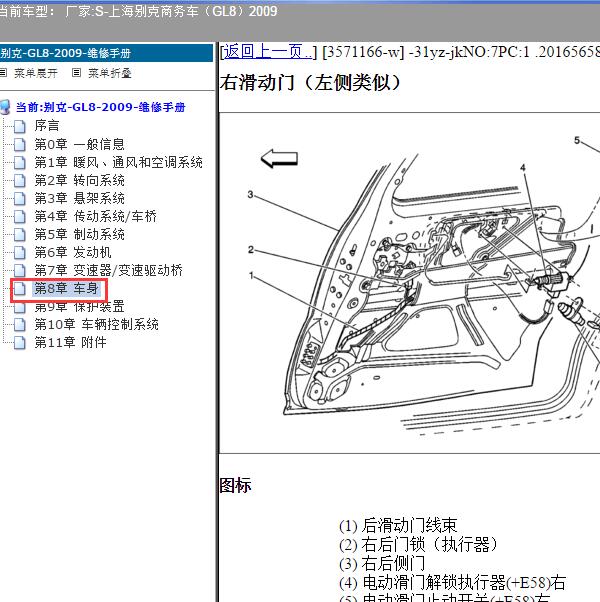Open 第6章 发动机
The height and width of the screenshot is (602, 600).
click(73, 252)
